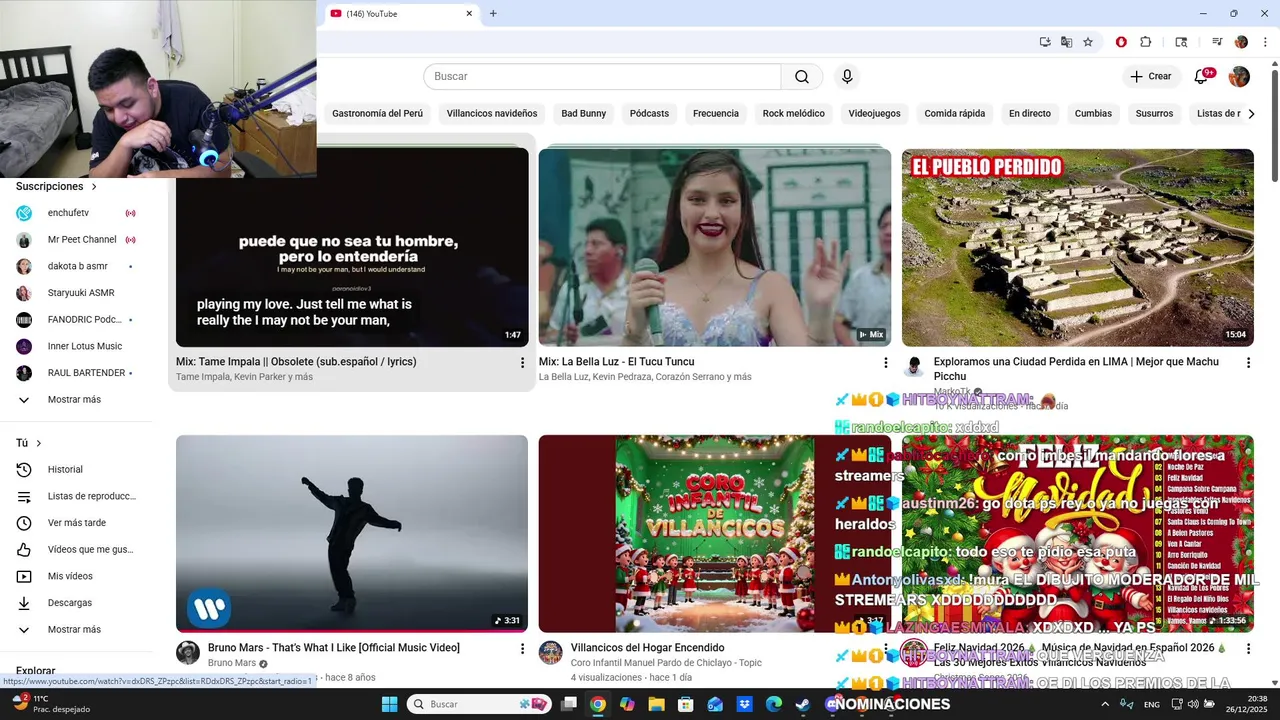The width and height of the screenshot is (1280, 720).
Task: Bookmark this page with the star icon
Action: click(1088, 42)
